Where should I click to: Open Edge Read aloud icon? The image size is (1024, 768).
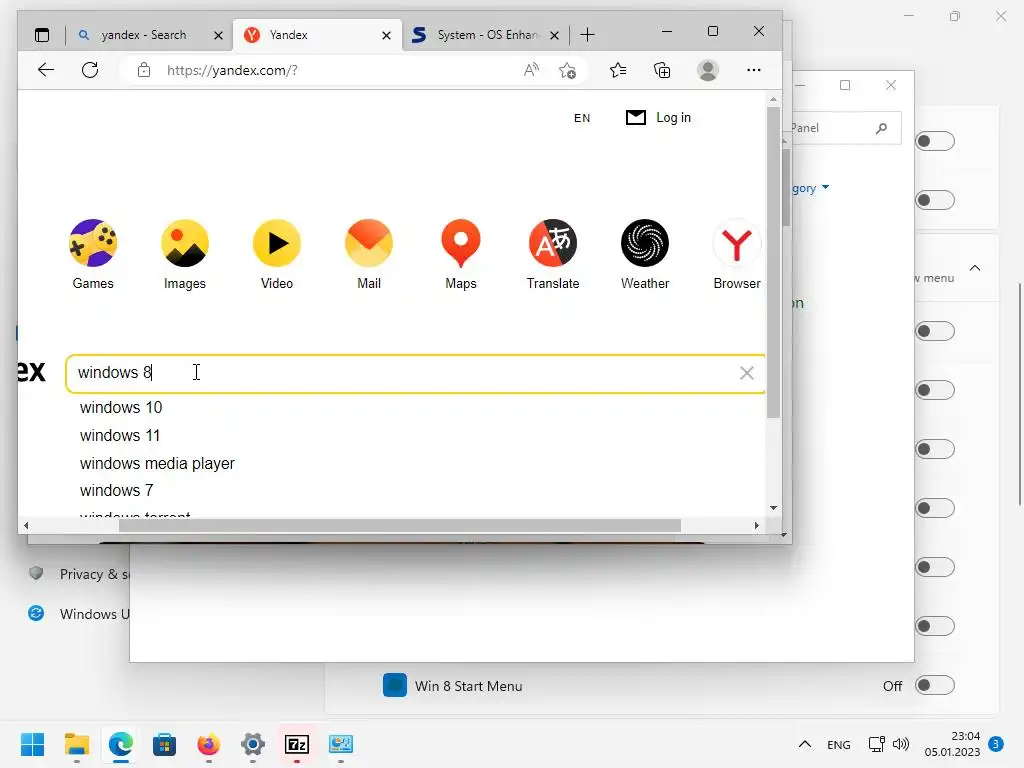(532, 70)
